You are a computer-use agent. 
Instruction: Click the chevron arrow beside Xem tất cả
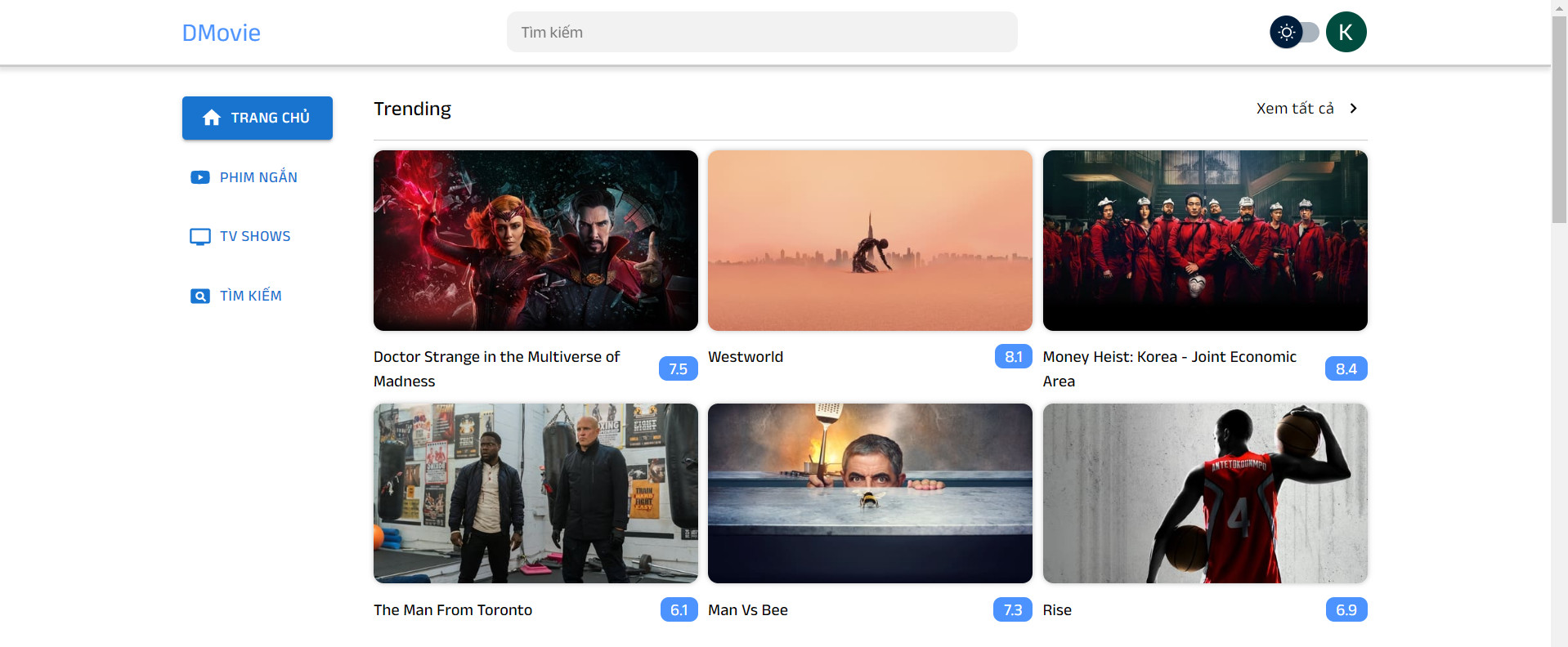click(1353, 109)
